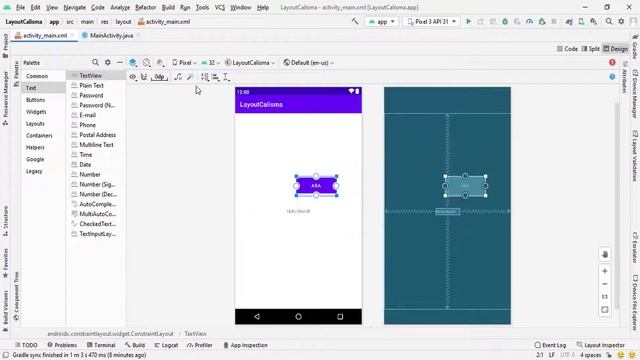Open the Logcat tool window

tap(166, 345)
